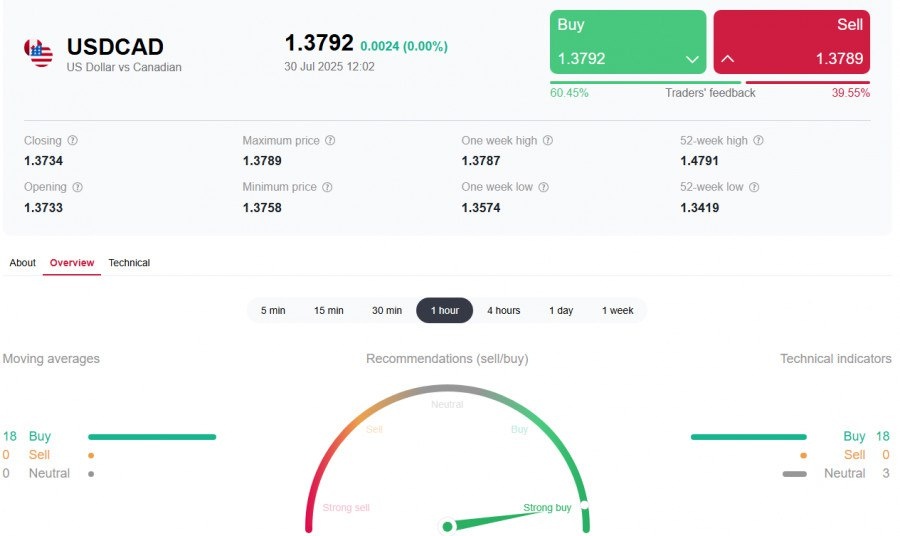This screenshot has width=900, height=536.
Task: Click the One week low help icon
Action: (x=544, y=187)
